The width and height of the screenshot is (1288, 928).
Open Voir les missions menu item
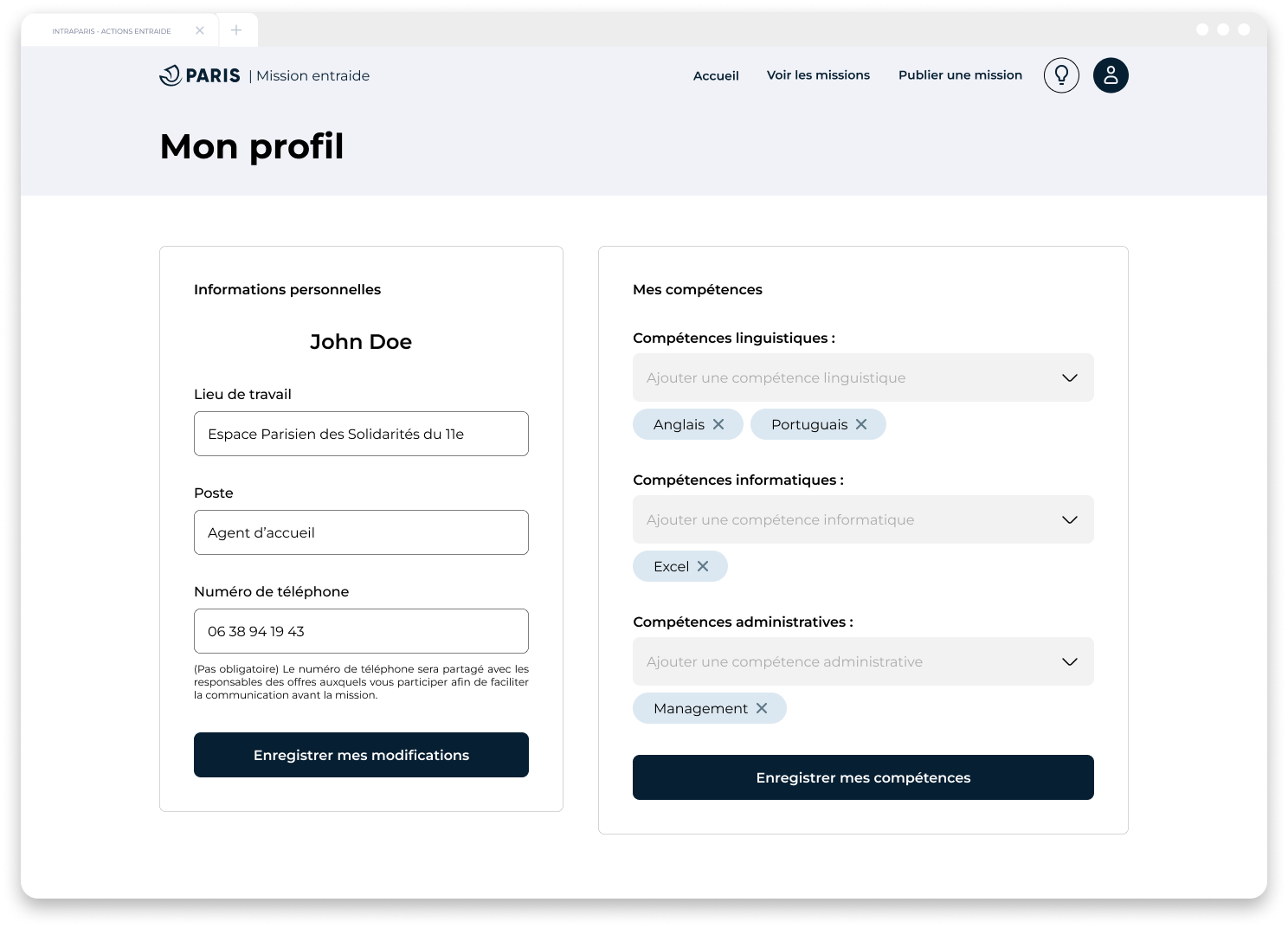point(818,75)
